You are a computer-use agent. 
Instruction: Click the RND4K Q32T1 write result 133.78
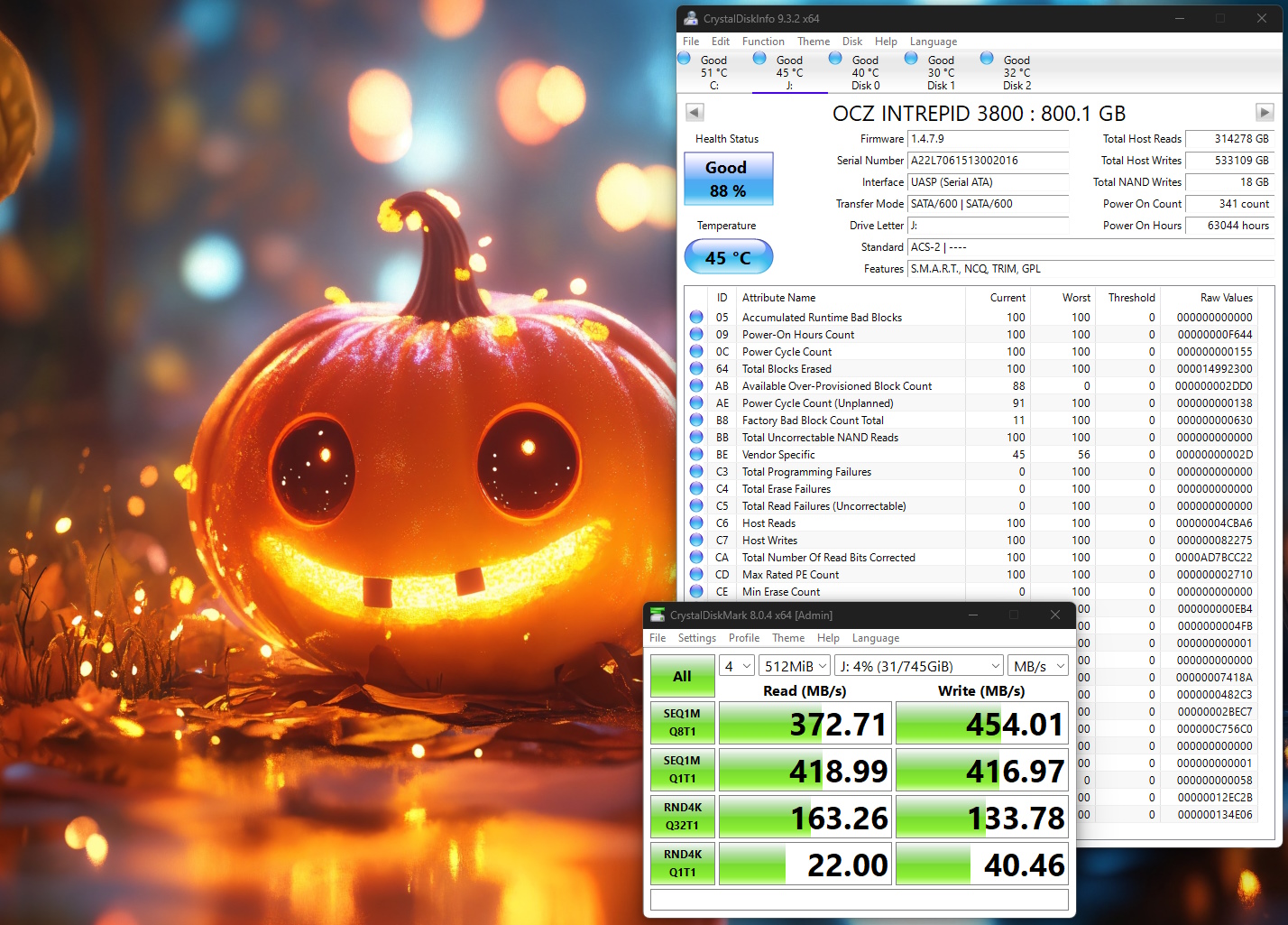pyautogui.click(x=982, y=818)
